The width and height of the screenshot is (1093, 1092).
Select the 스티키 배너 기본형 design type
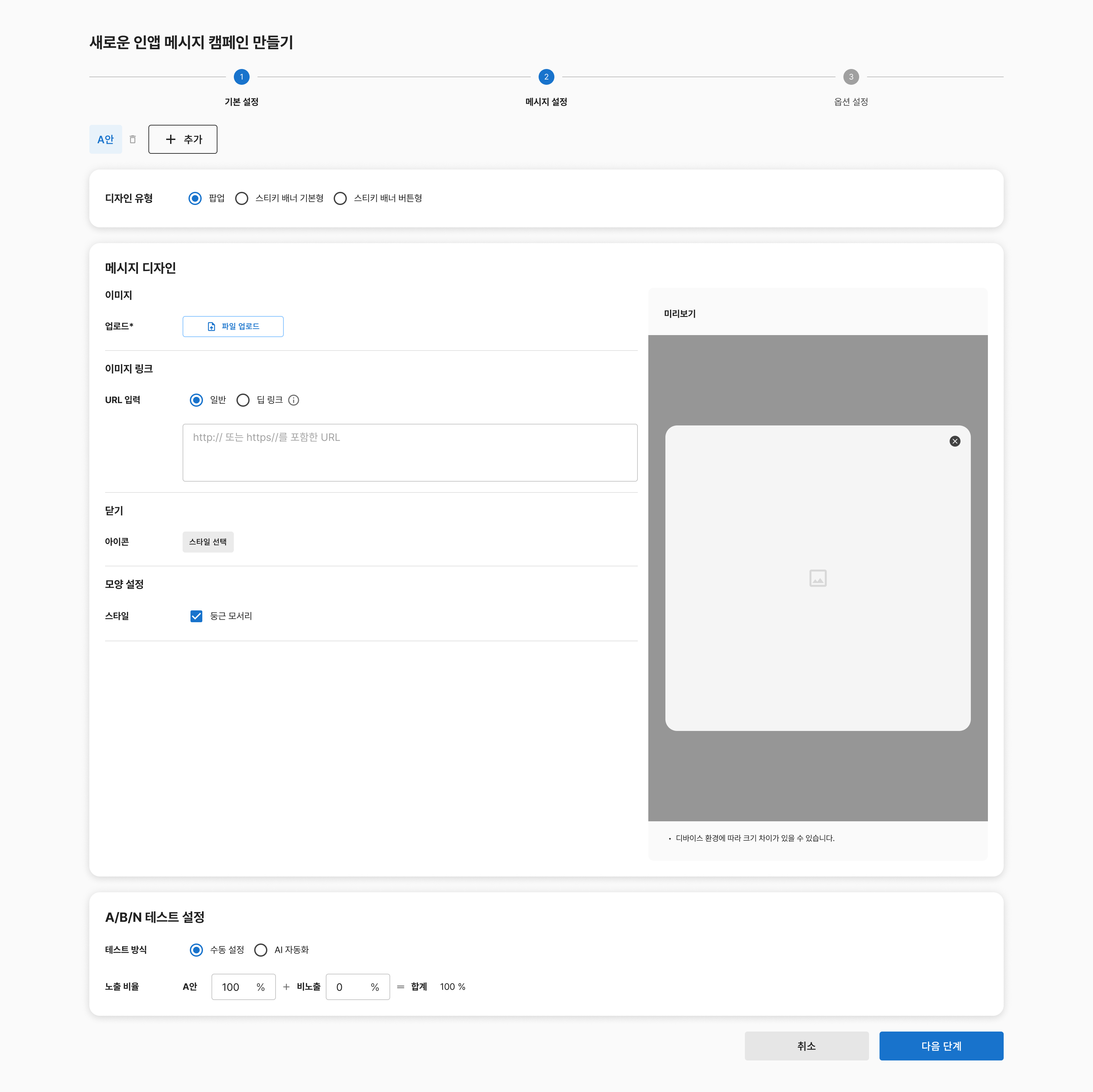tap(242, 199)
